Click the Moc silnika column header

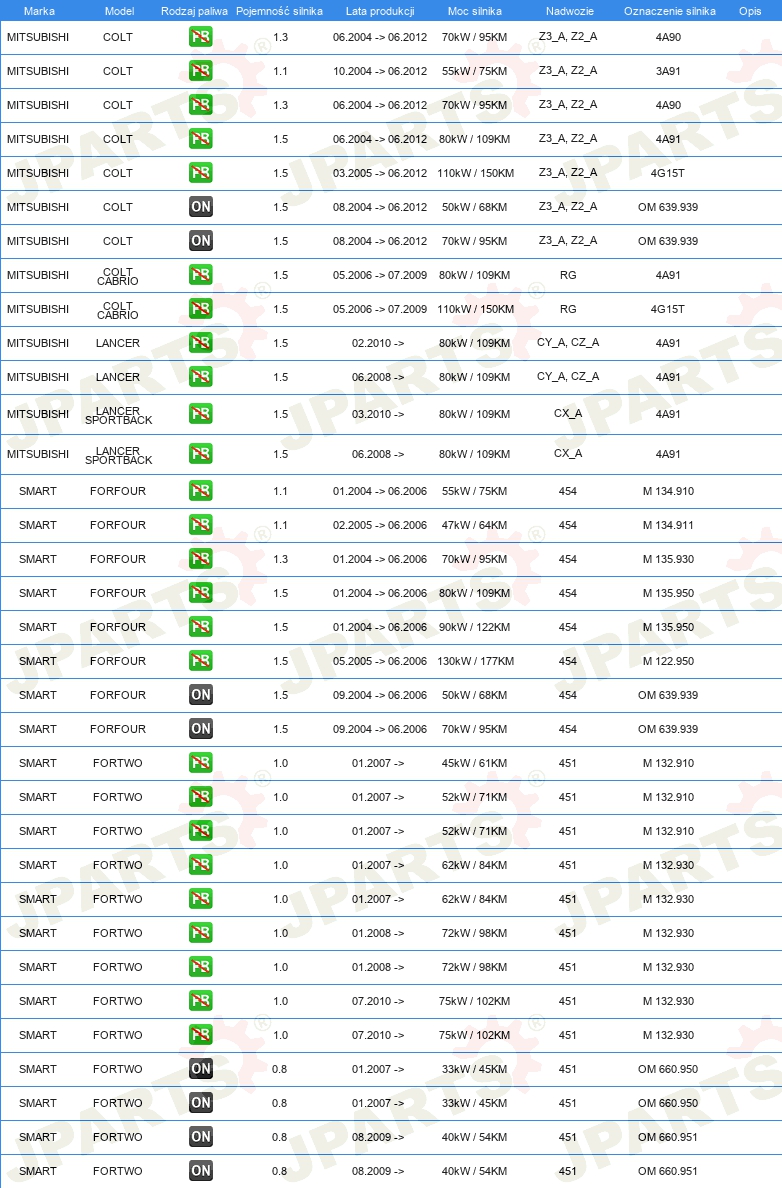[474, 11]
